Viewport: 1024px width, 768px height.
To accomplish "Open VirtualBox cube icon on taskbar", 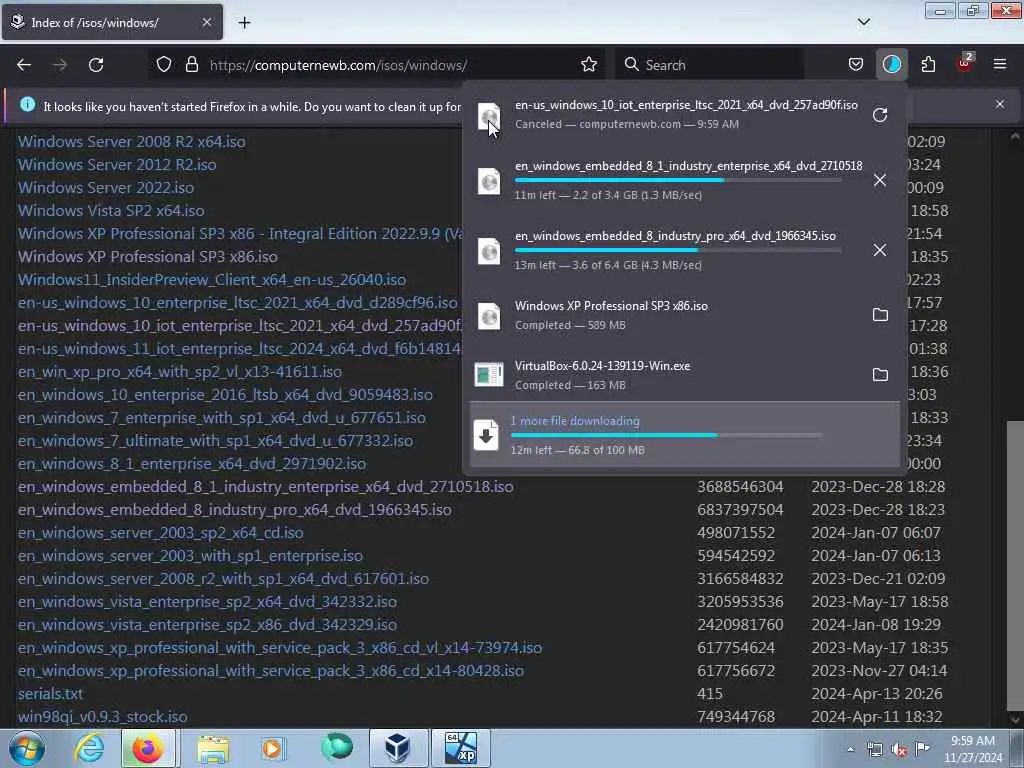I will pos(397,748).
